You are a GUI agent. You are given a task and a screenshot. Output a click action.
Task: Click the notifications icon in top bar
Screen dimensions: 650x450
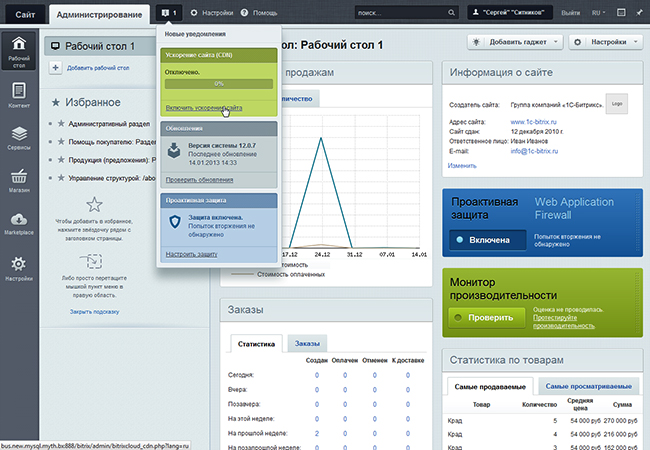coord(168,15)
